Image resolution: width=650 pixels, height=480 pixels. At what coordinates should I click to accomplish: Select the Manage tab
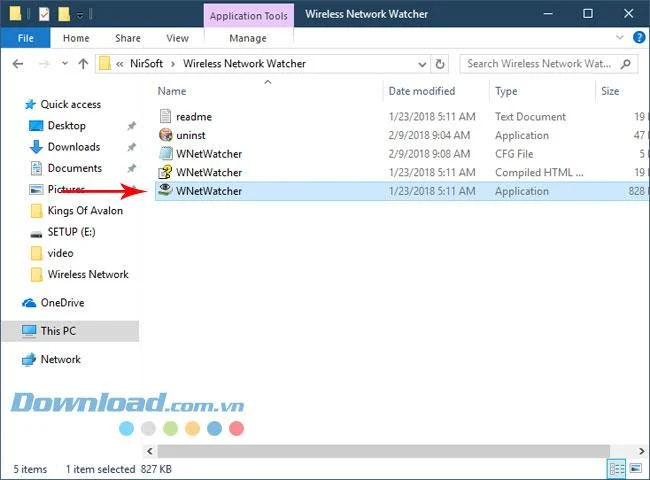click(248, 38)
